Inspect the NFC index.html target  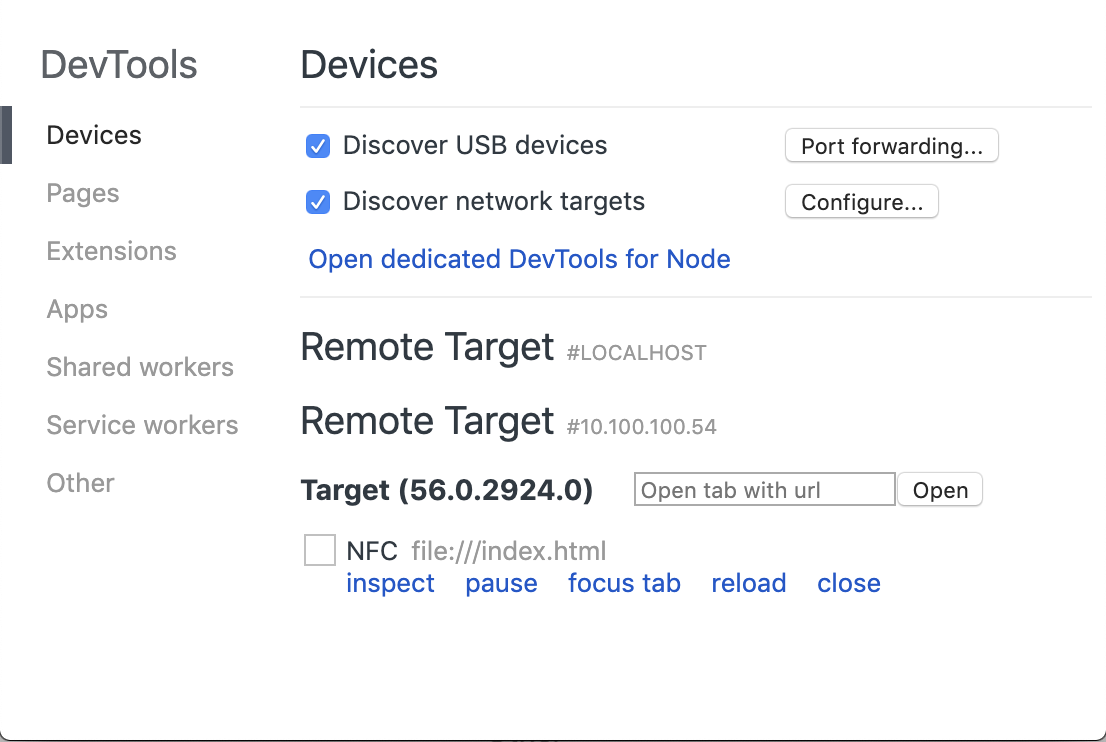point(390,583)
